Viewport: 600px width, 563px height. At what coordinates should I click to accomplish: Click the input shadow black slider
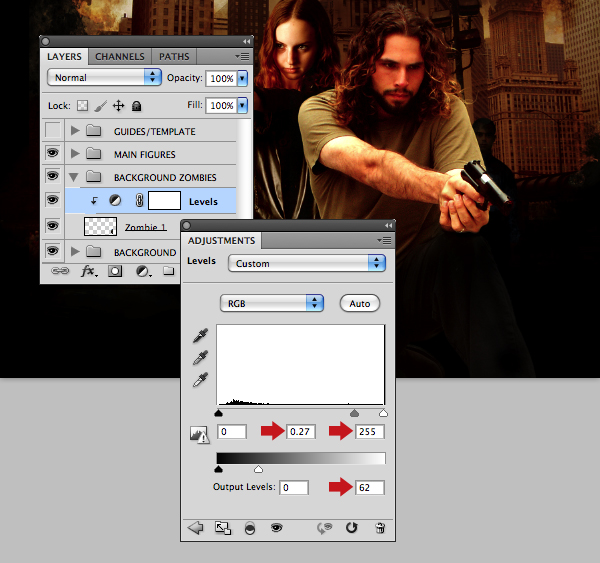(x=218, y=413)
